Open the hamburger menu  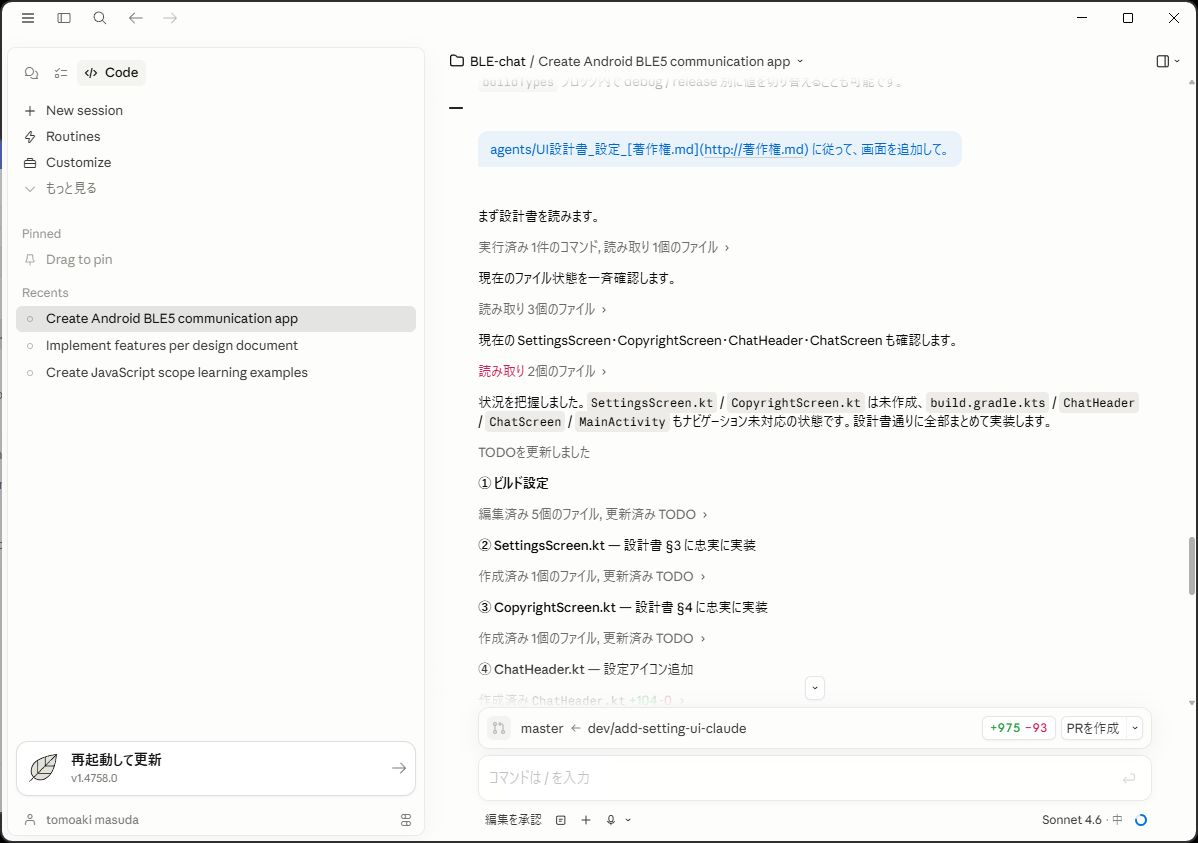(x=28, y=18)
